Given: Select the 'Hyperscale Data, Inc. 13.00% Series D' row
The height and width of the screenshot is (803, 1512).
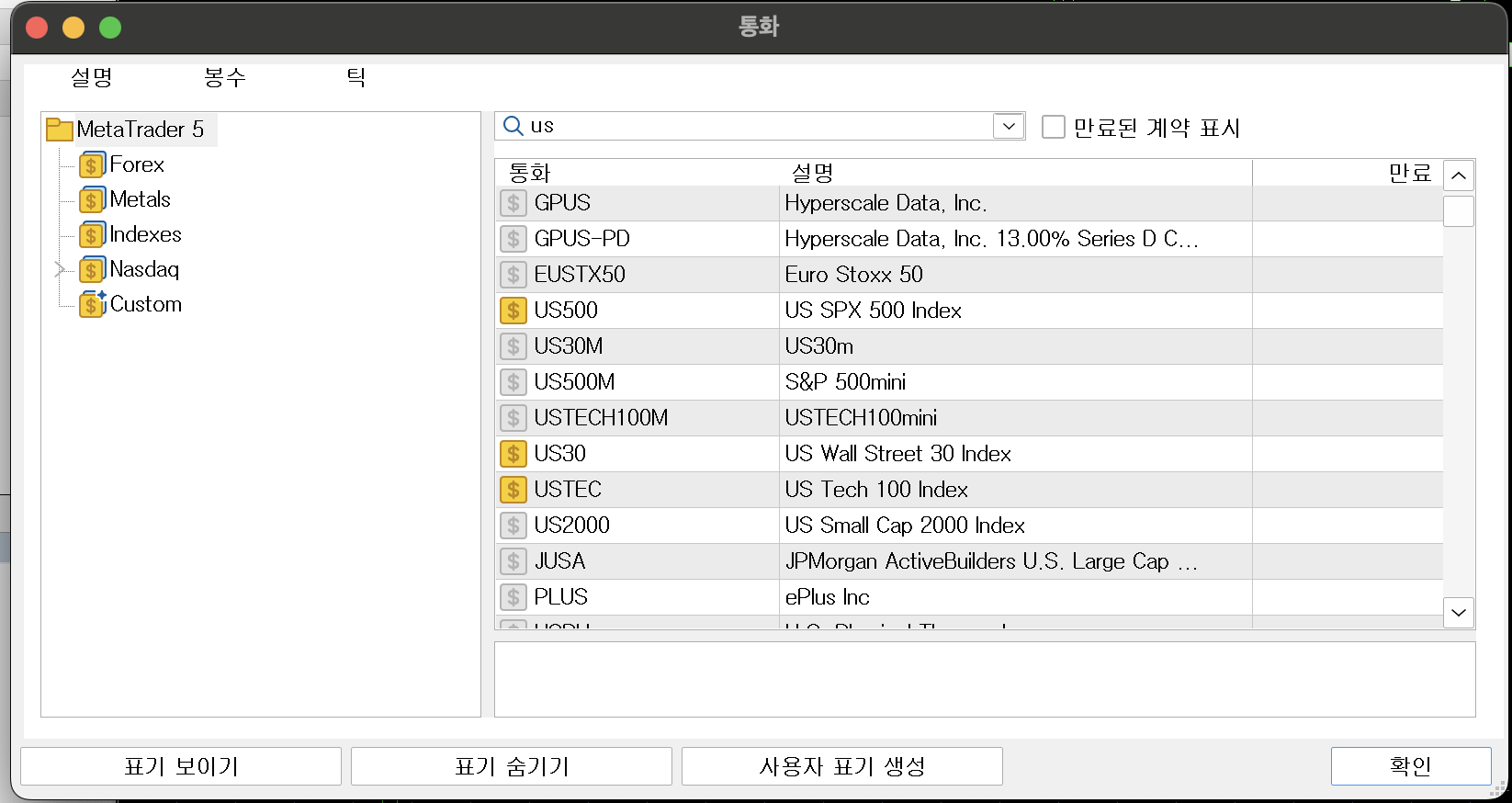Looking at the screenshot, I should (x=969, y=239).
